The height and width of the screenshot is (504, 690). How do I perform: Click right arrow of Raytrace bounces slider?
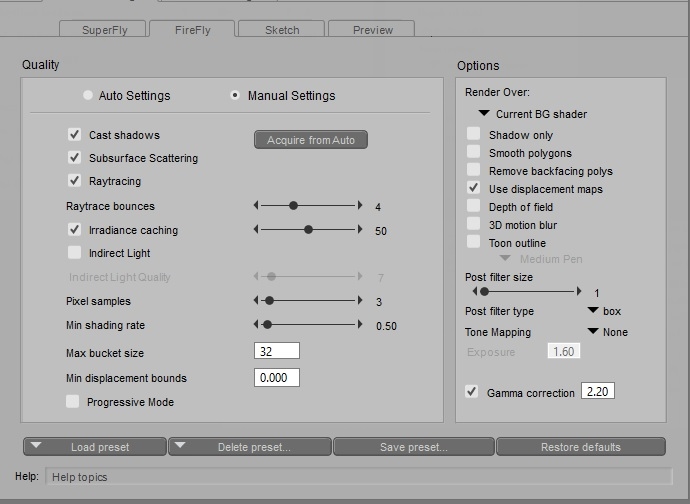359,206
